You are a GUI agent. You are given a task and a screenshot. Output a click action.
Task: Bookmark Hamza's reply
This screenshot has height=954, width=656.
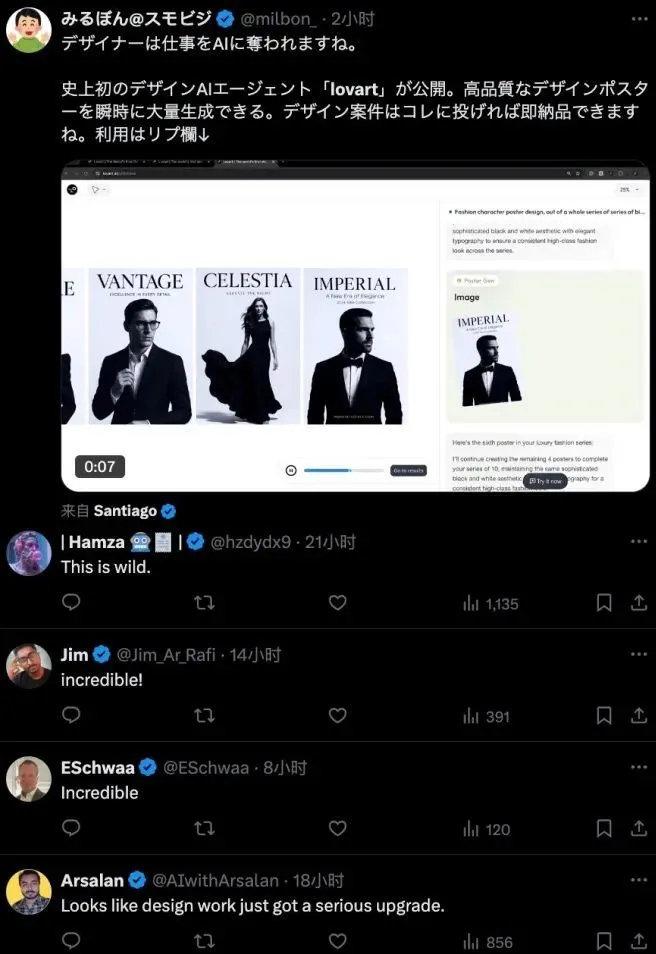(x=604, y=602)
